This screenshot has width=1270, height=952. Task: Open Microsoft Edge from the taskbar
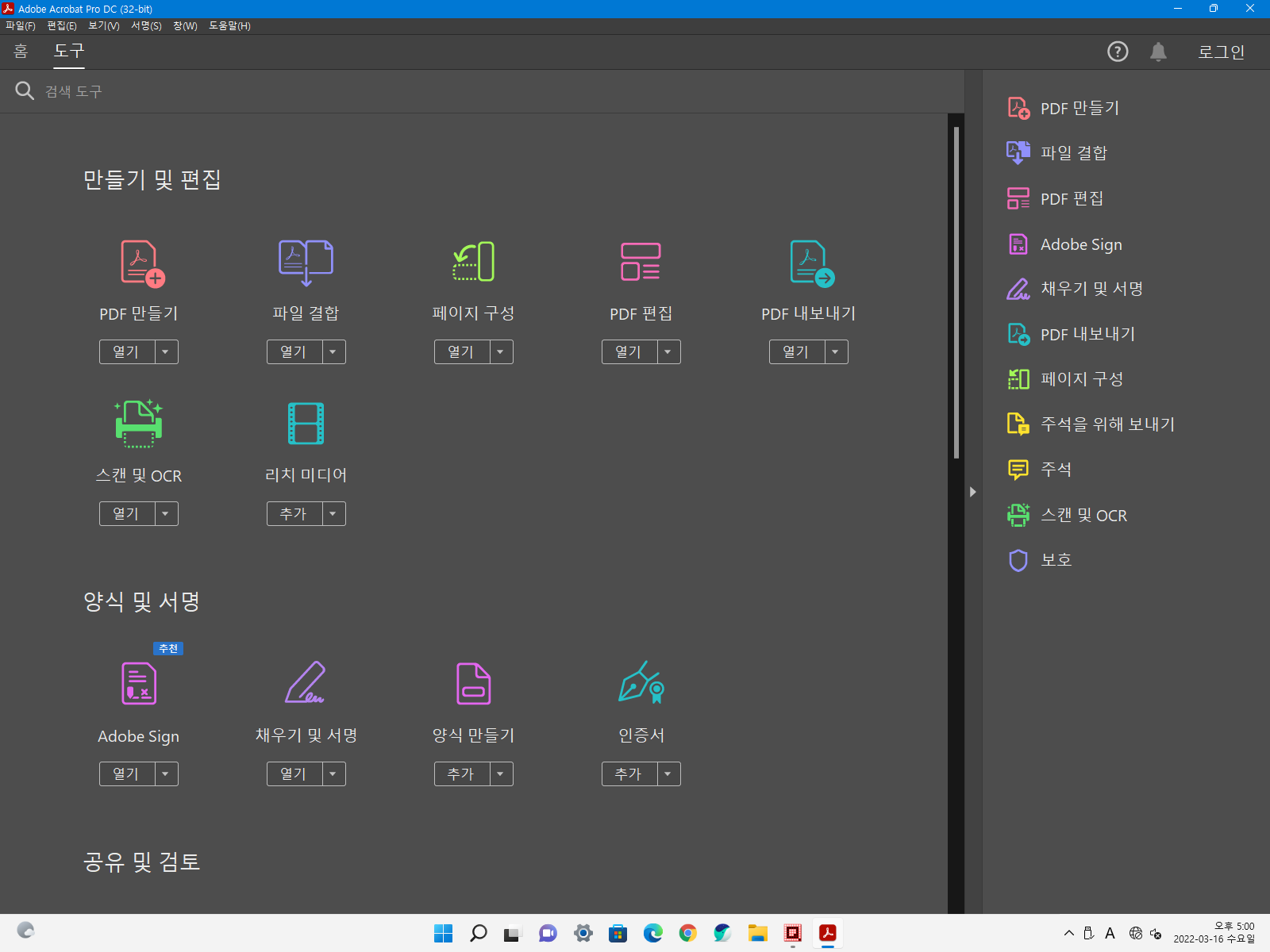coord(653,933)
